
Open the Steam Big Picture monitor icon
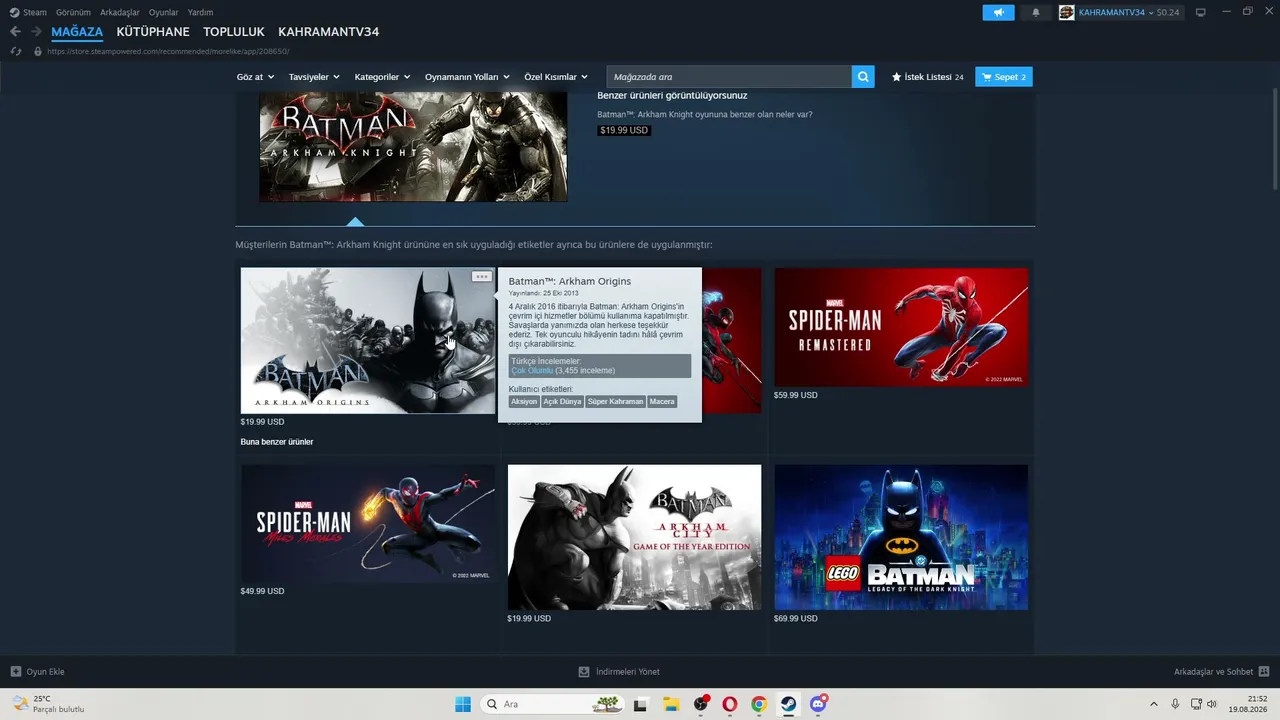point(1201,12)
